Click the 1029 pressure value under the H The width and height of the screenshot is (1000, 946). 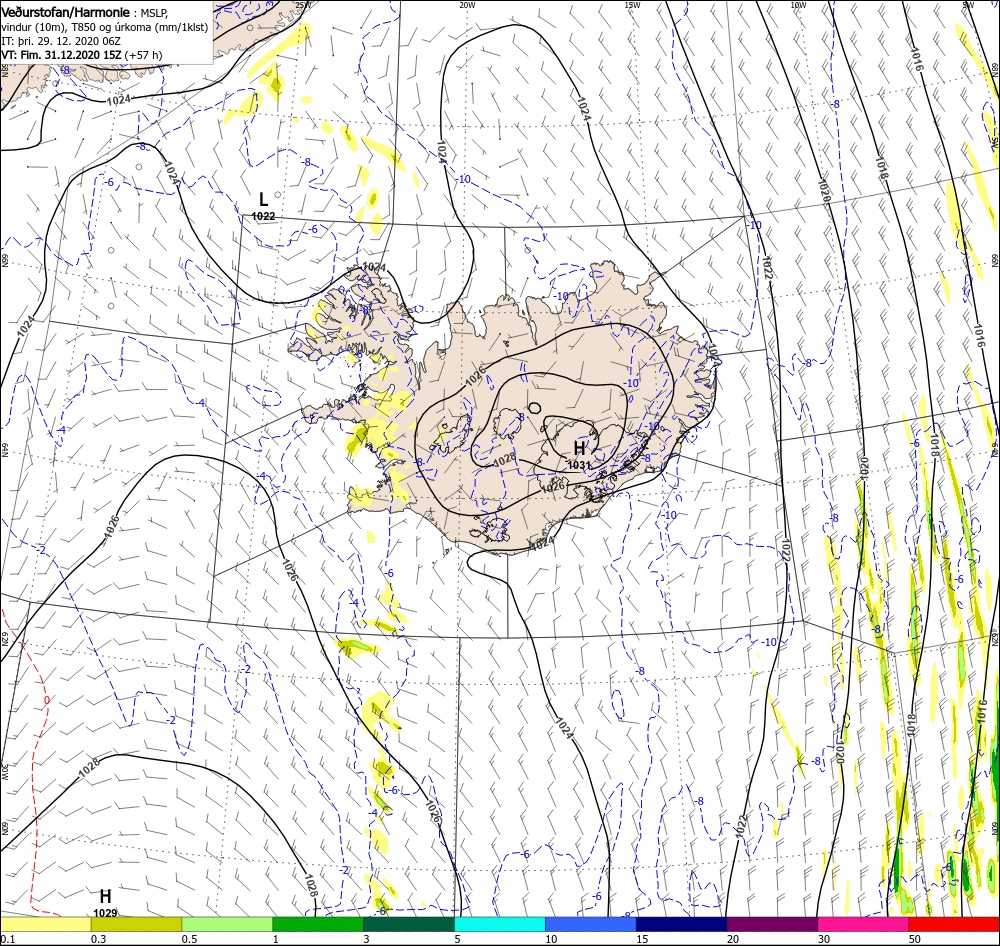click(105, 913)
